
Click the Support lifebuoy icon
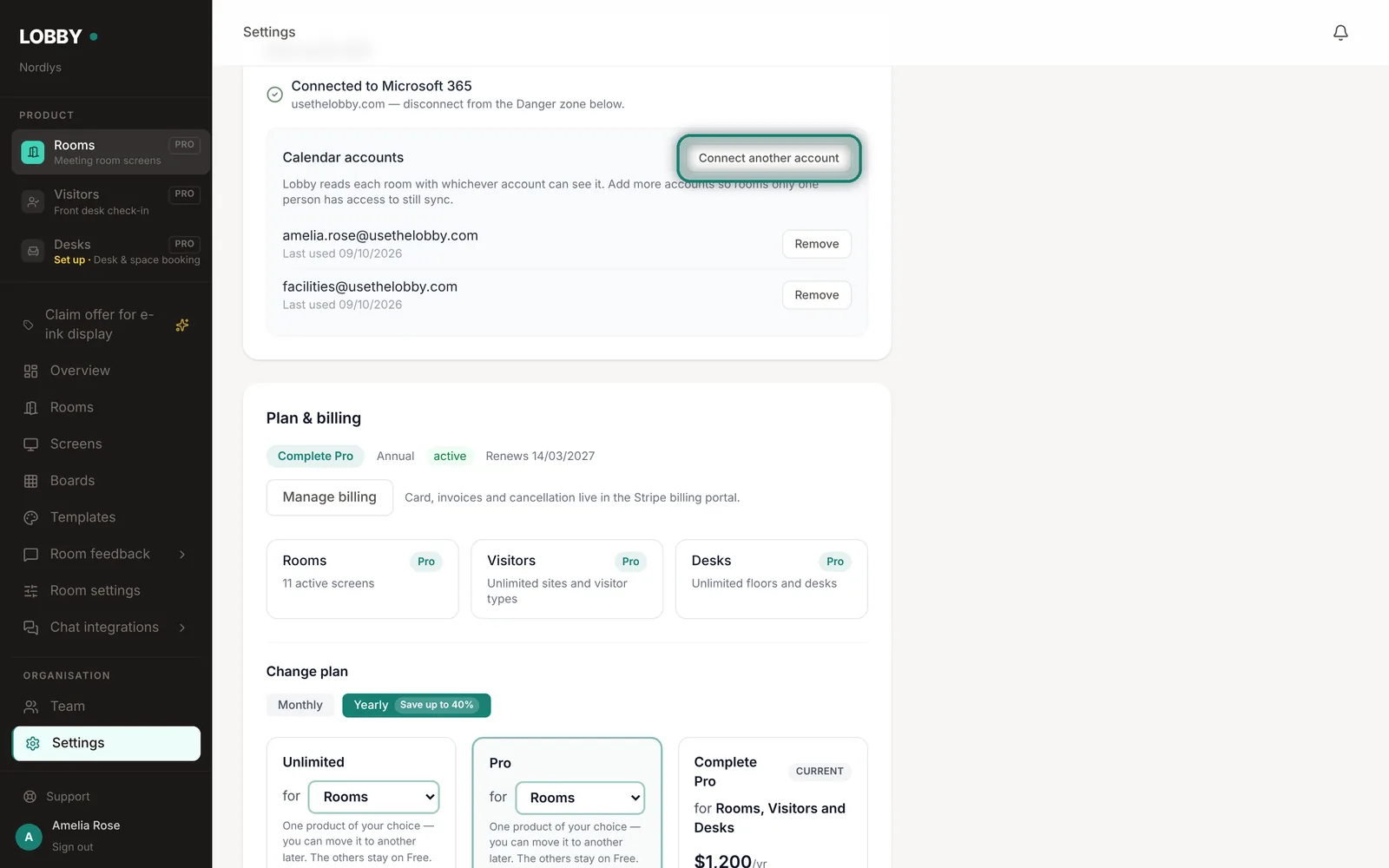click(30, 797)
